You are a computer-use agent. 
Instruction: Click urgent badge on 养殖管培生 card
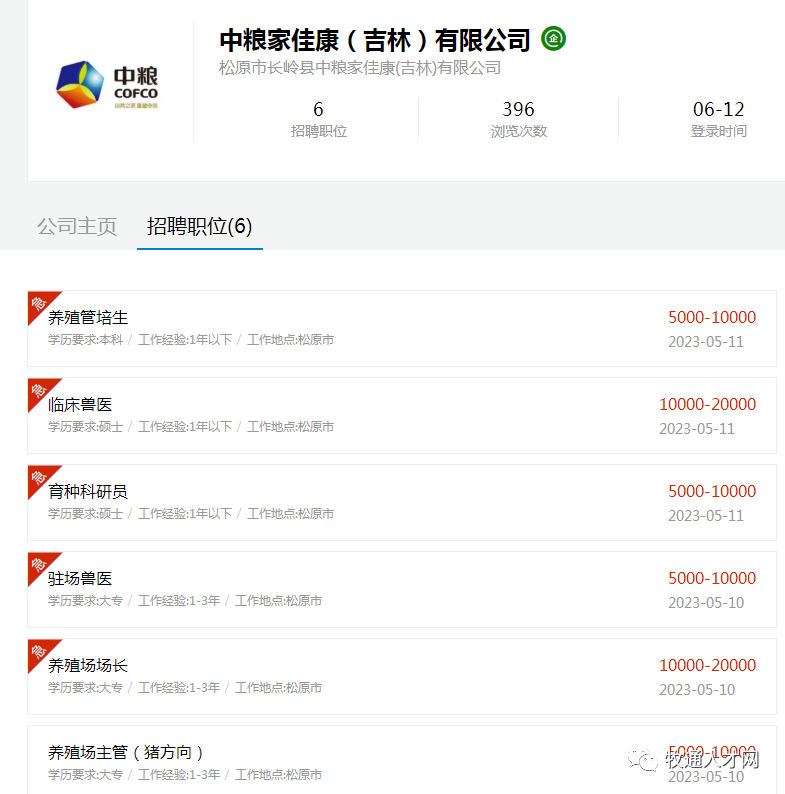[40, 303]
